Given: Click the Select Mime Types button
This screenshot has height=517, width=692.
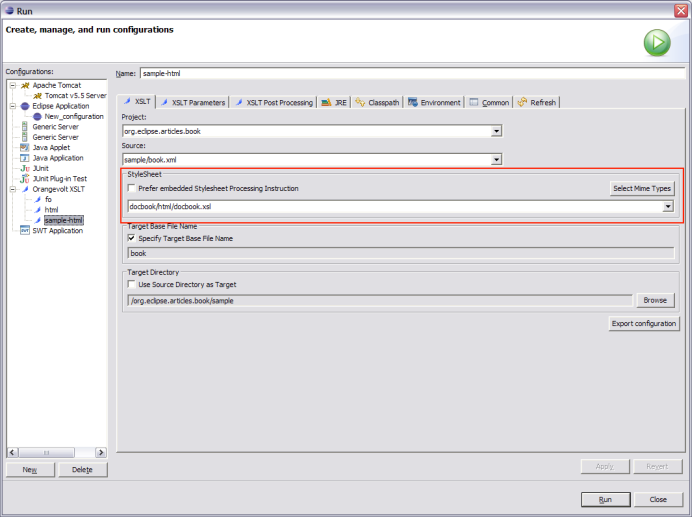Looking at the screenshot, I should coord(642,189).
